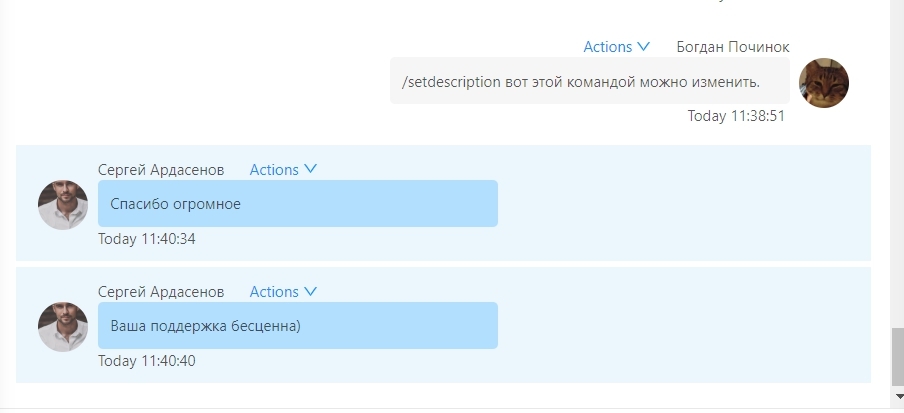Click Сергей's avatar beside "Ваша поддержка бесценна)"
This screenshot has height=413, width=904.
(x=63, y=327)
